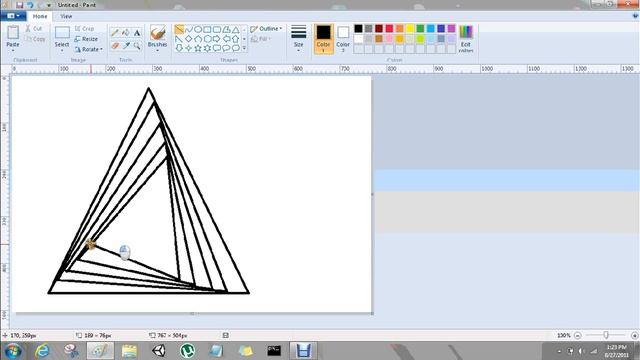Viewport: 640px width, 360px height.
Task: Open Internet Explorer from taskbar
Action: [42, 351]
